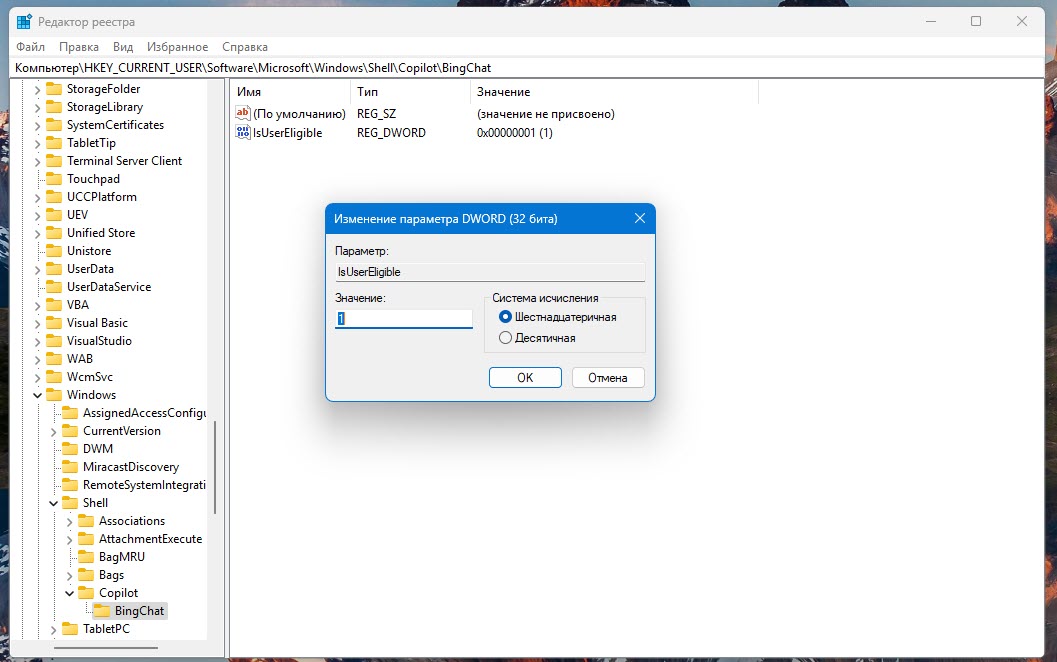Select the AttachmentExecute key
This screenshot has width=1057, height=662.
[x=150, y=539]
